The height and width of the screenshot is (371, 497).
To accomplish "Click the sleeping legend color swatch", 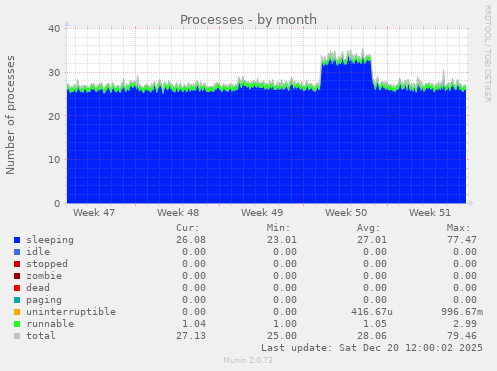I will coord(17,240).
